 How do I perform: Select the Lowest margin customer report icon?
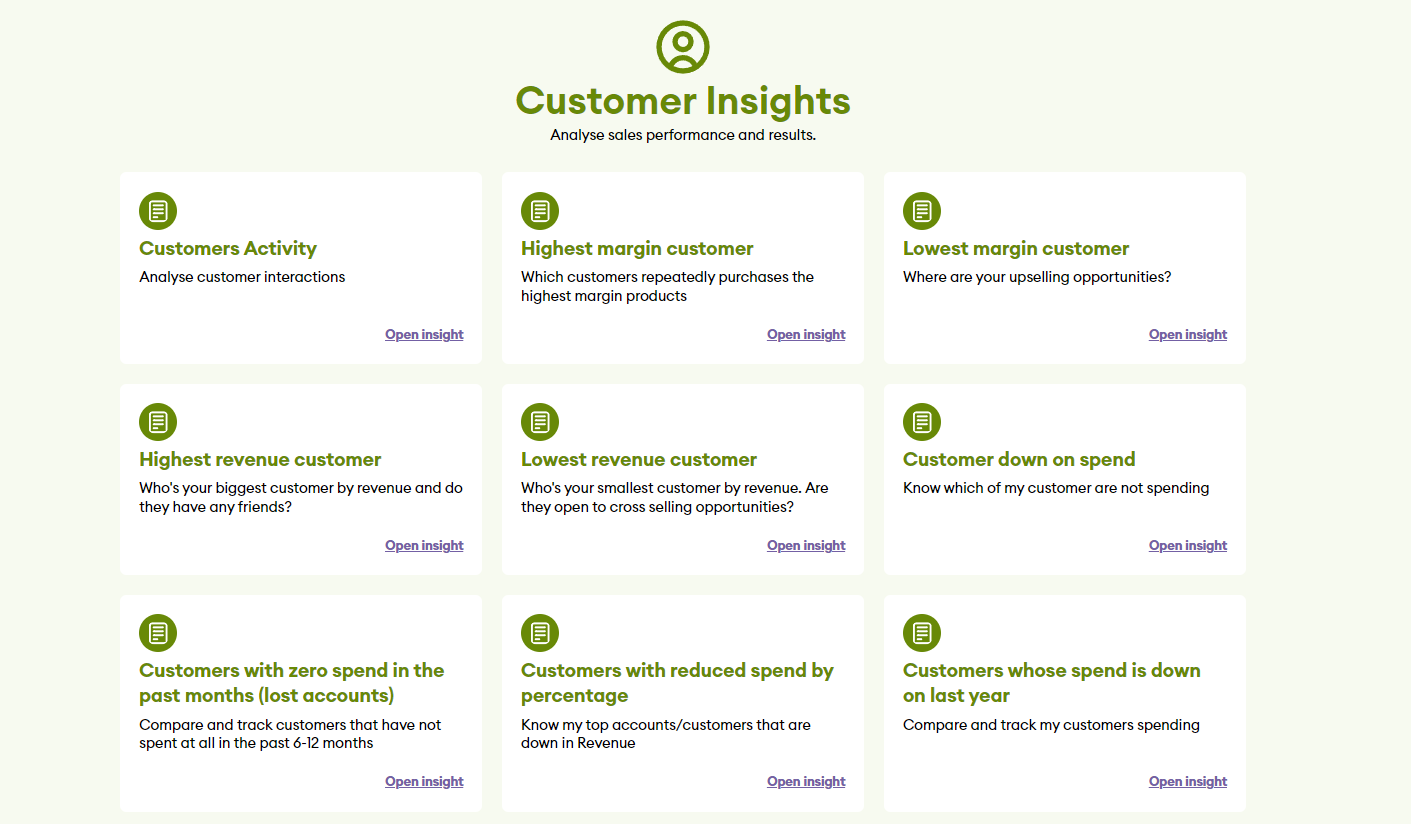point(922,211)
